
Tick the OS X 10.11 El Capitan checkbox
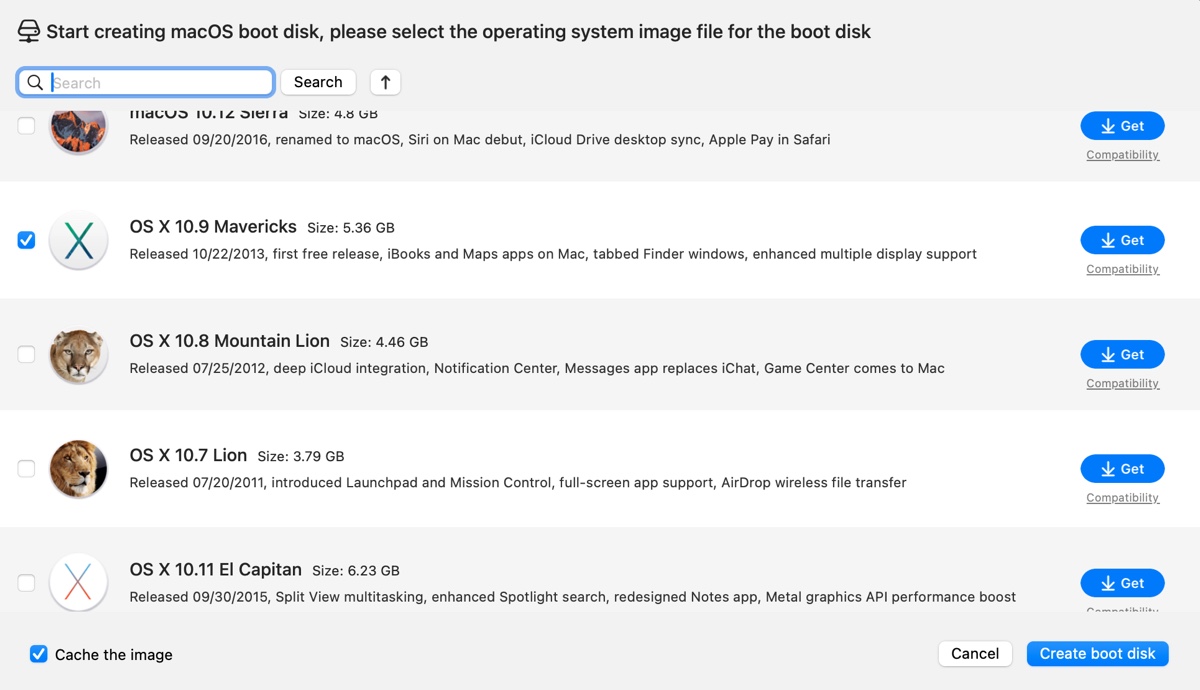(26, 582)
